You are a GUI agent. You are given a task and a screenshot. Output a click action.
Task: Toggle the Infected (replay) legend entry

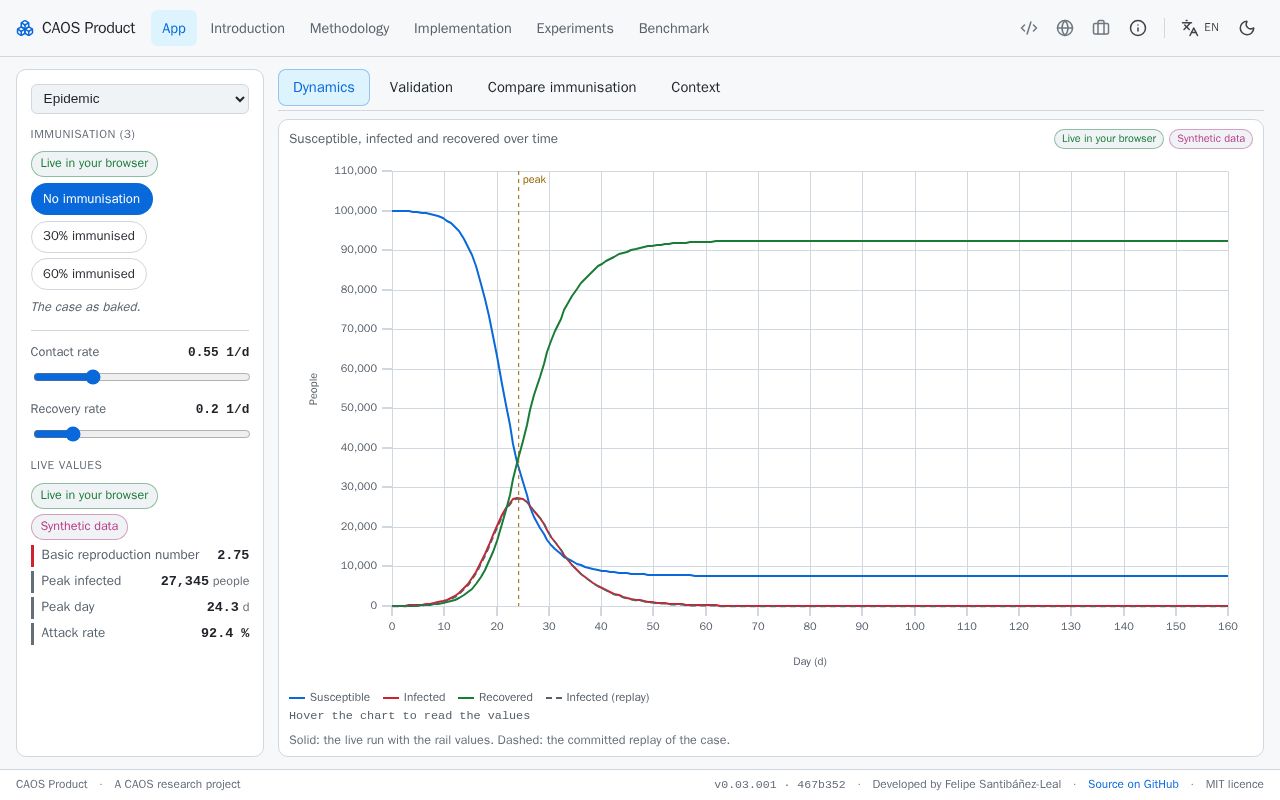click(597, 697)
